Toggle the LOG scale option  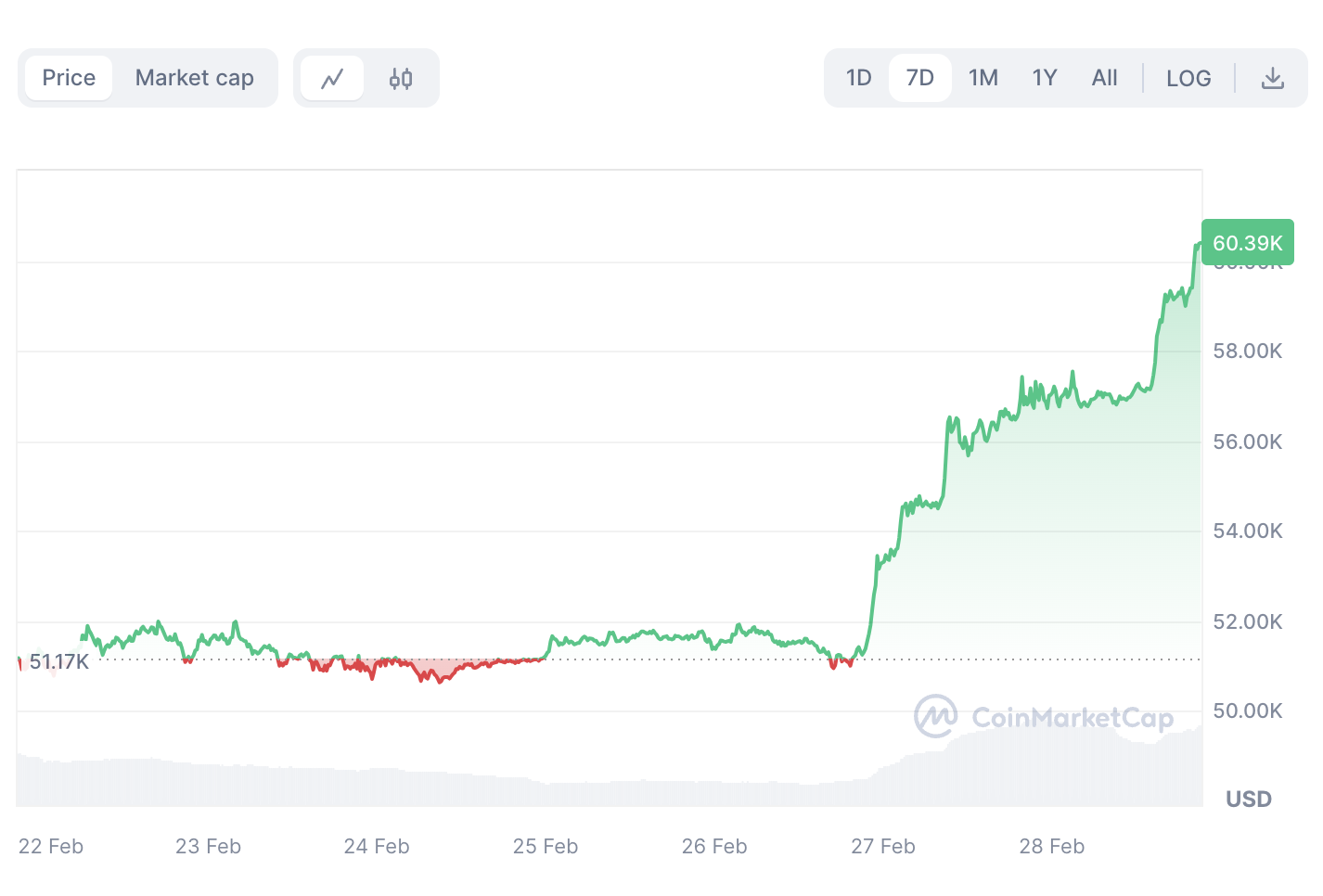[x=1188, y=78]
